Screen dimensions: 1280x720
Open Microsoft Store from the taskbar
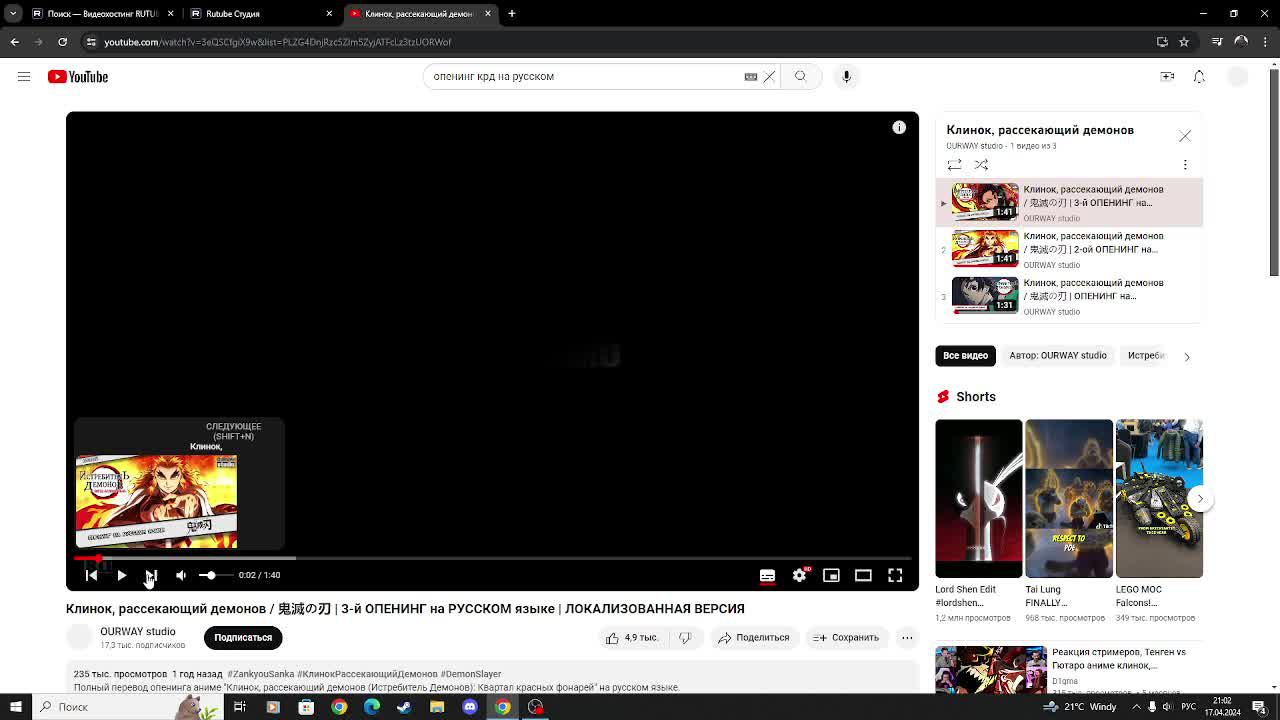[x=306, y=707]
